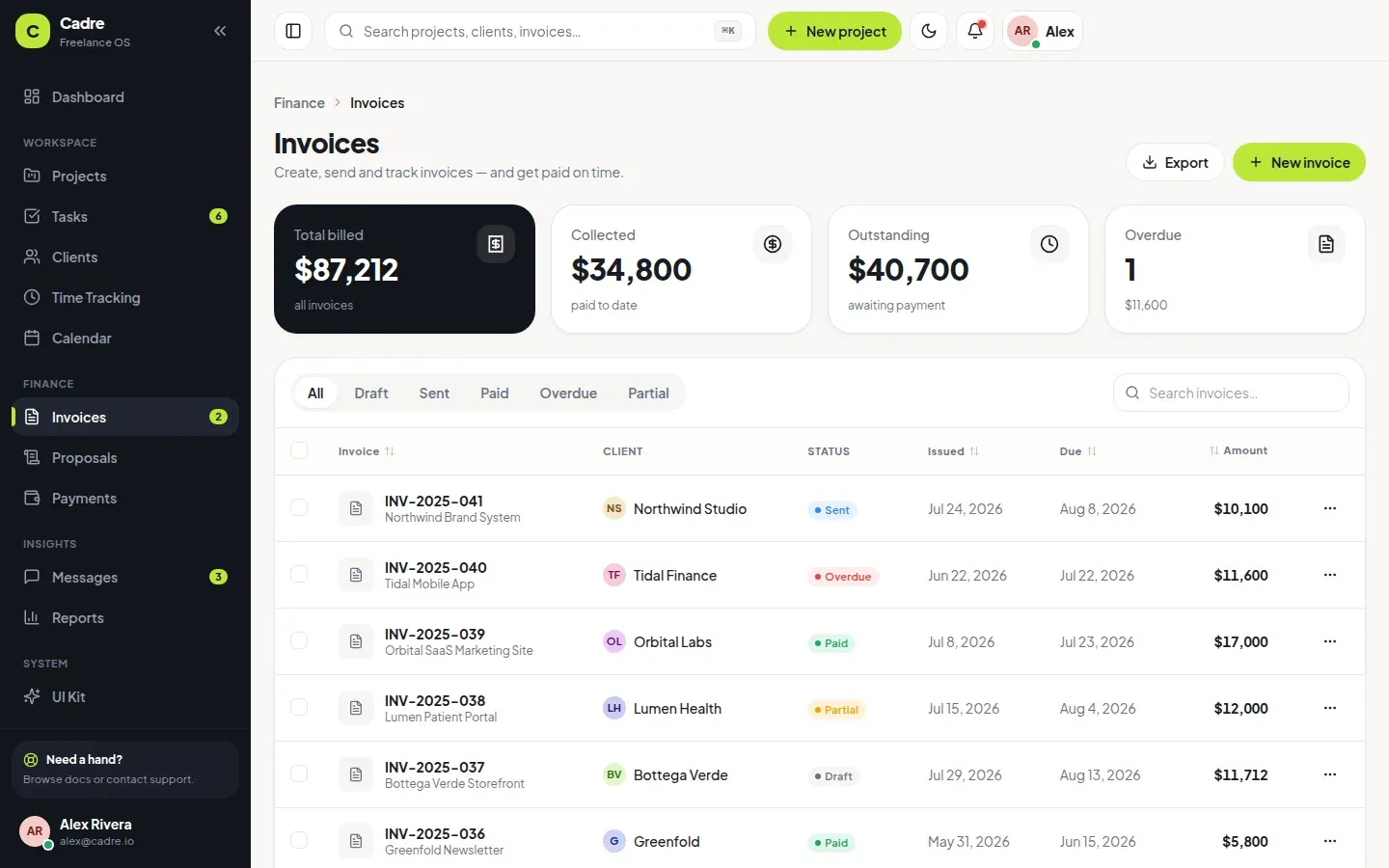Viewport: 1389px width, 868px height.
Task: Sort the table by Issued date
Action: tap(953, 451)
